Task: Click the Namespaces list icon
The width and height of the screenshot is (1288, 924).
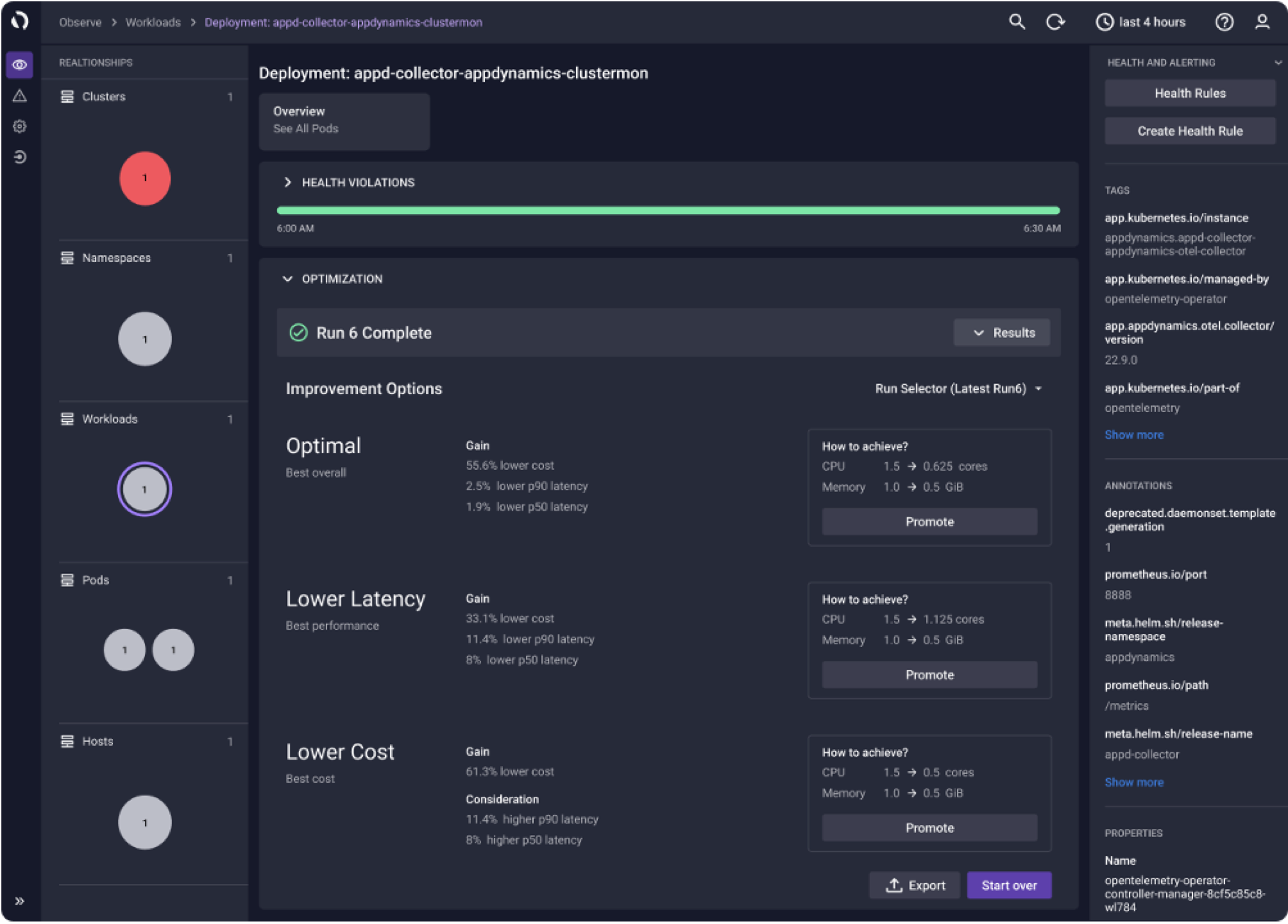Action: point(67,257)
